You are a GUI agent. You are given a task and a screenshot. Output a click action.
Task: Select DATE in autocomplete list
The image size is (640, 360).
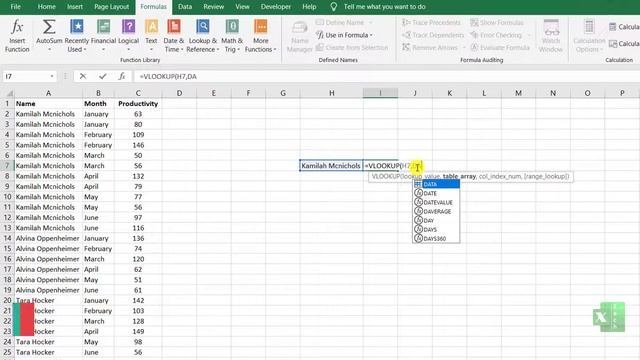(436, 193)
